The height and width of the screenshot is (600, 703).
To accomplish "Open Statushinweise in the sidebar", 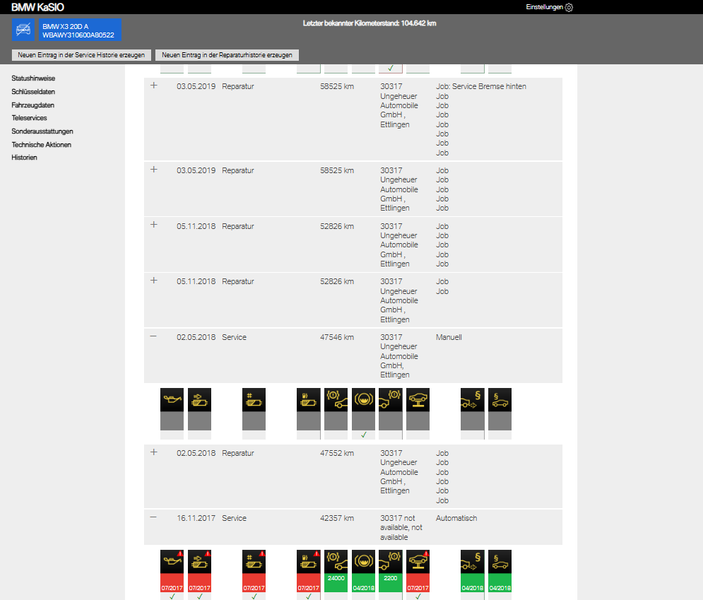I will [33, 78].
